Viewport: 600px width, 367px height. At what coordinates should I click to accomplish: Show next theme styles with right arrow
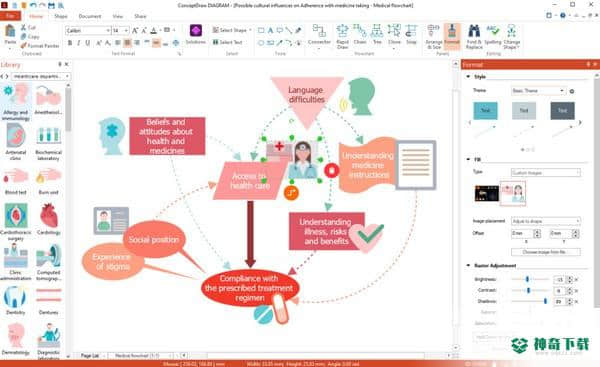point(580,122)
